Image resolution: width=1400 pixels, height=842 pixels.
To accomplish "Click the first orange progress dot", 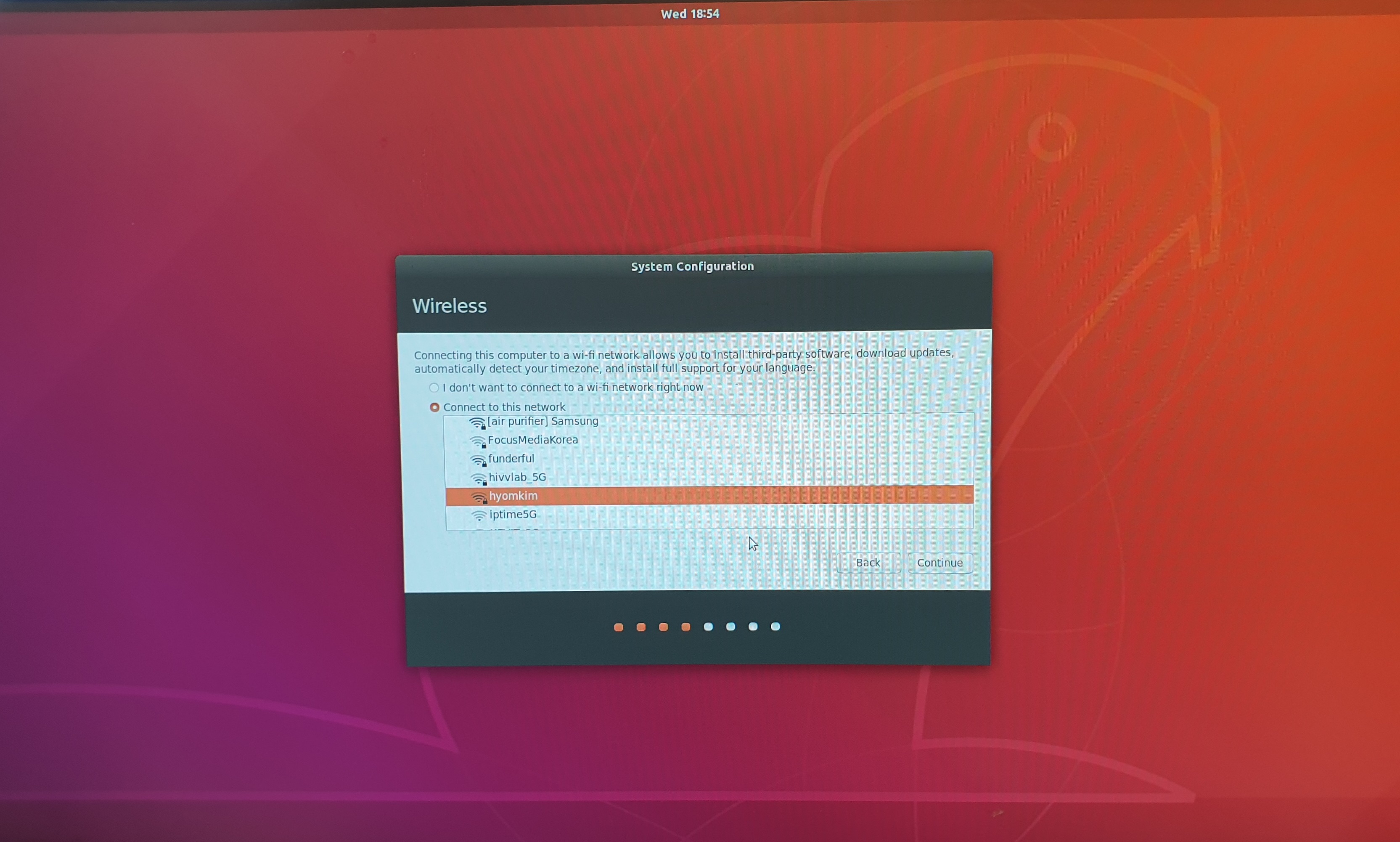I will (x=619, y=627).
